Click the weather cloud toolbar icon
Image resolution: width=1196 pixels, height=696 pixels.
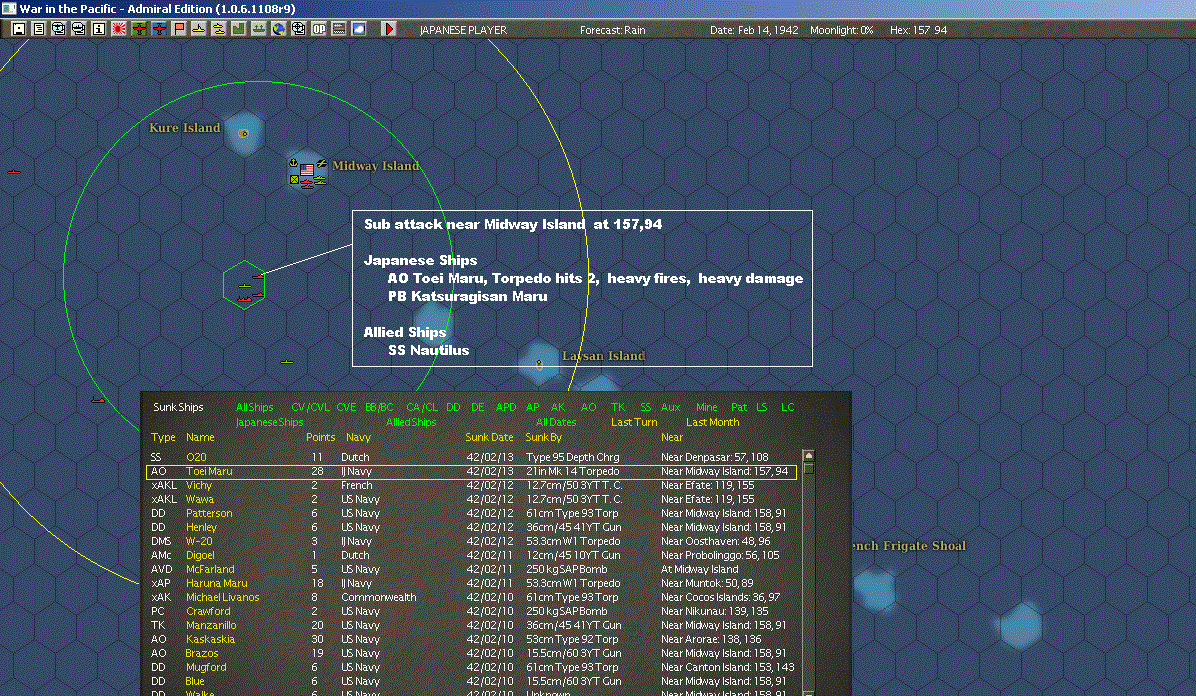[358, 29]
